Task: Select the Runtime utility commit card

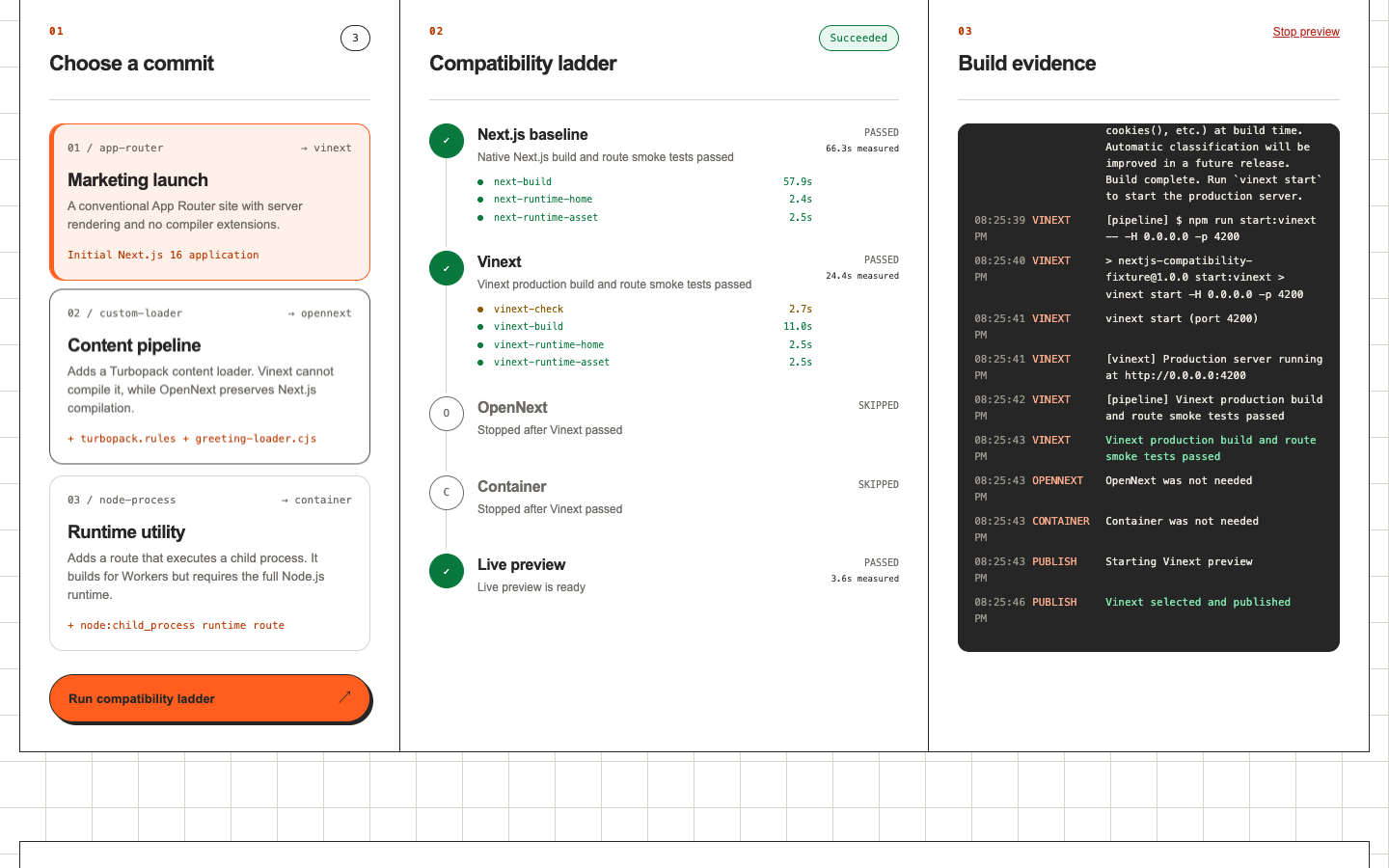Action: tap(209, 563)
